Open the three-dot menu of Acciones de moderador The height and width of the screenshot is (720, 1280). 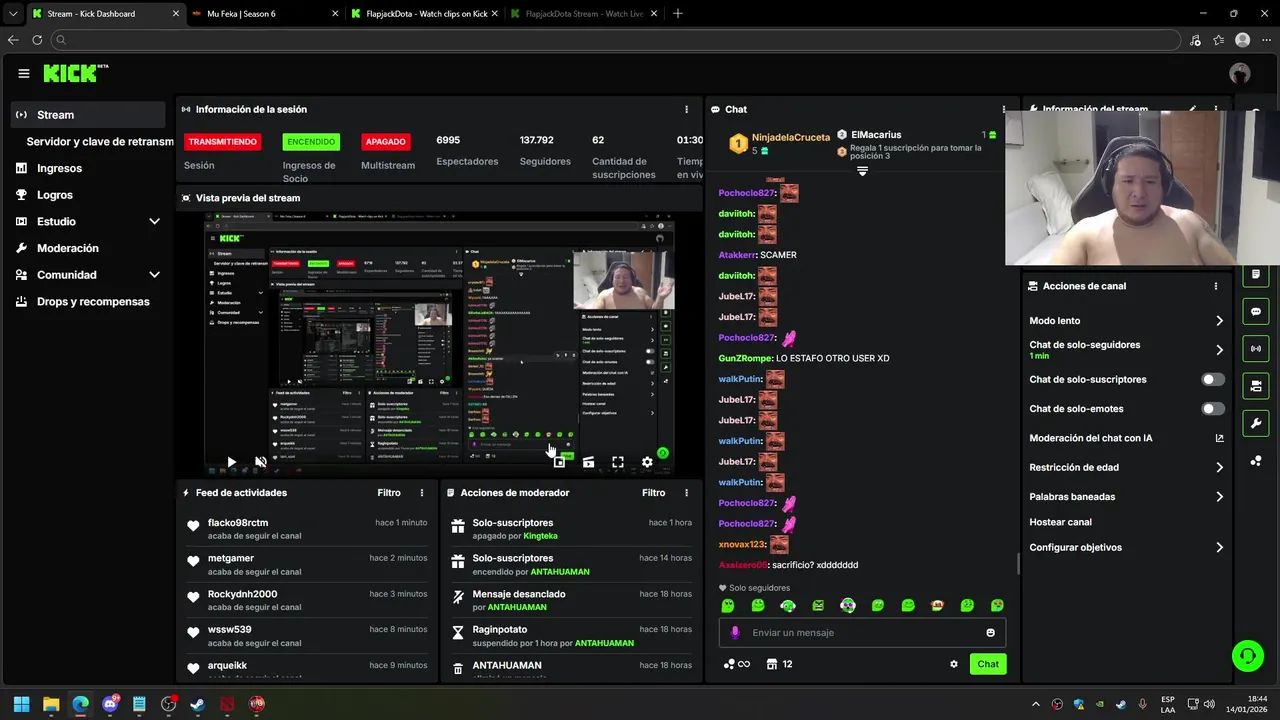(686, 493)
